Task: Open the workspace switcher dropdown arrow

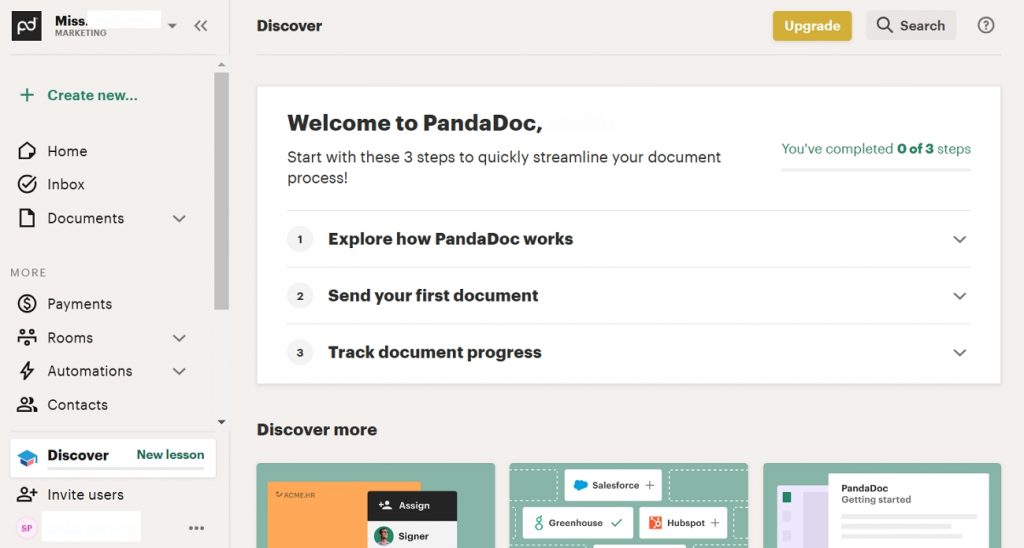Action: (172, 26)
